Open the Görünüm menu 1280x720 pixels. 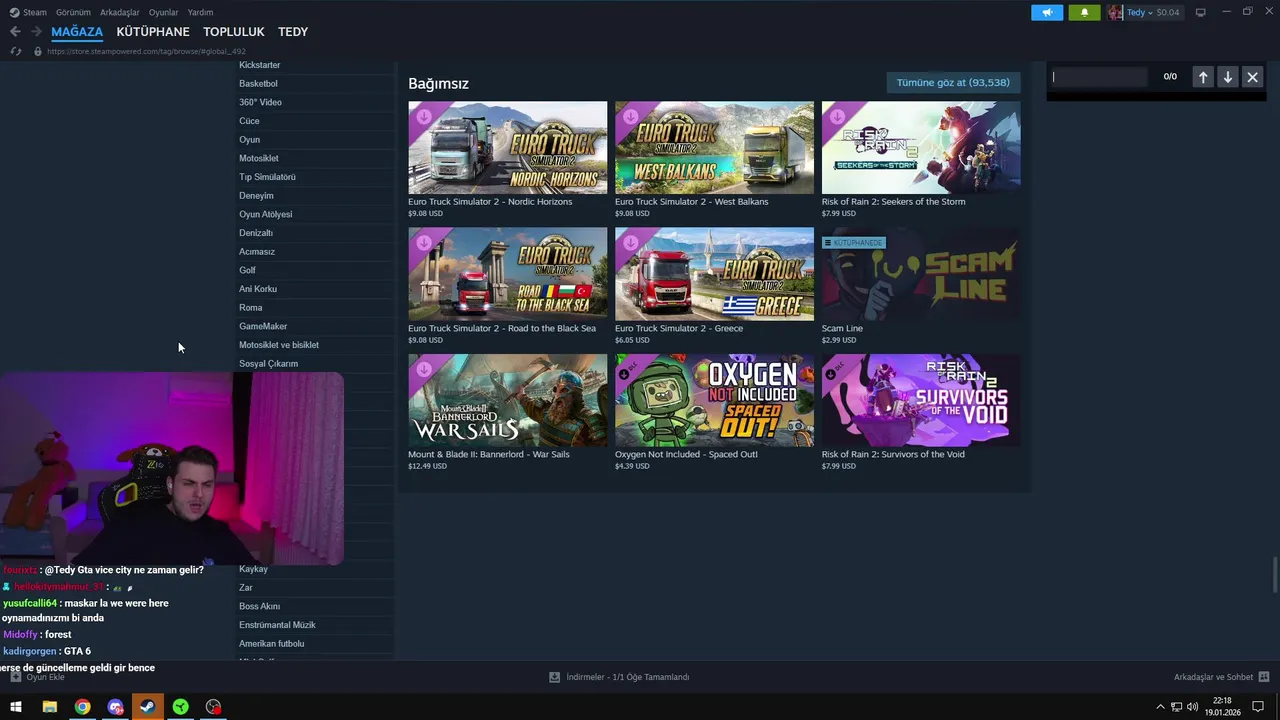click(73, 12)
